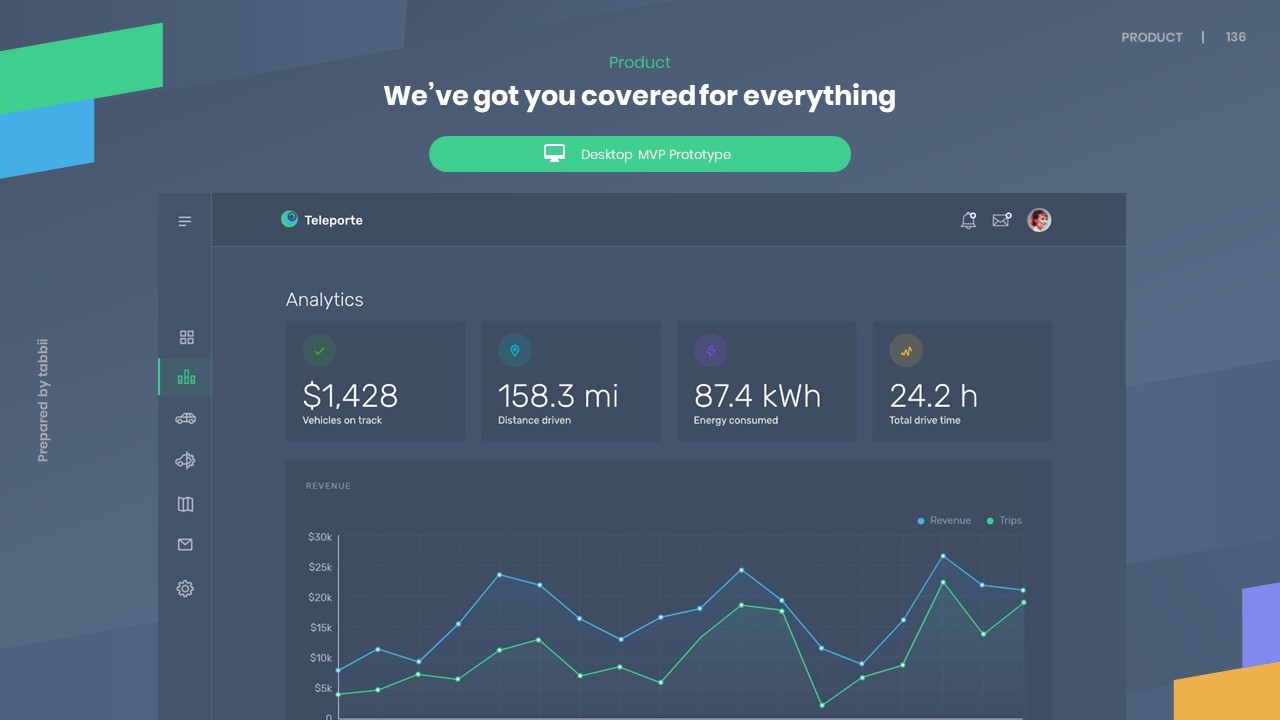This screenshot has height=720, width=1280.
Task: Open the notifications bell icon
Action: [968, 220]
